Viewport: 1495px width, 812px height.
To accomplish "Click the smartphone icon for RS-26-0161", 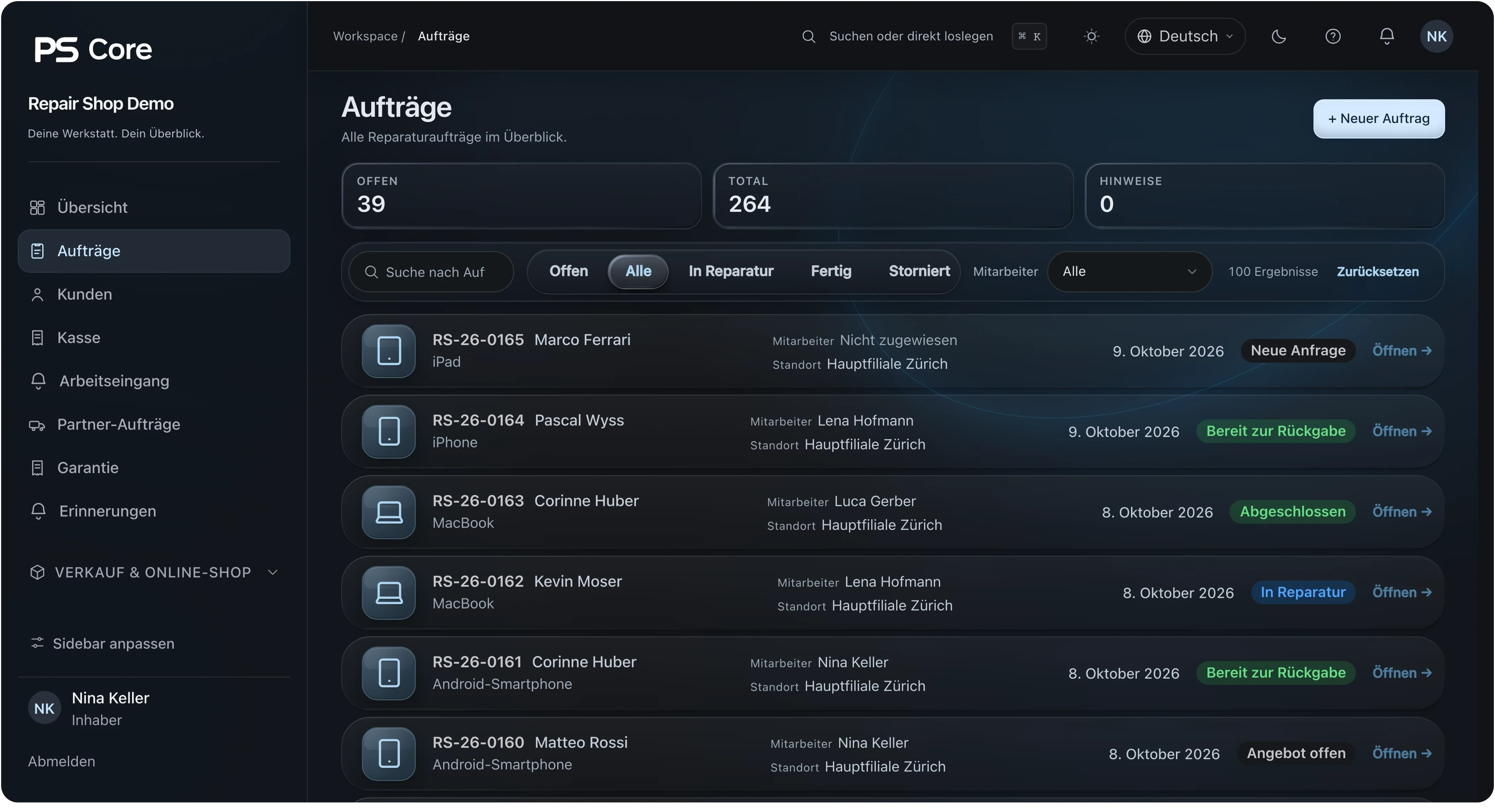I will pyautogui.click(x=388, y=674).
